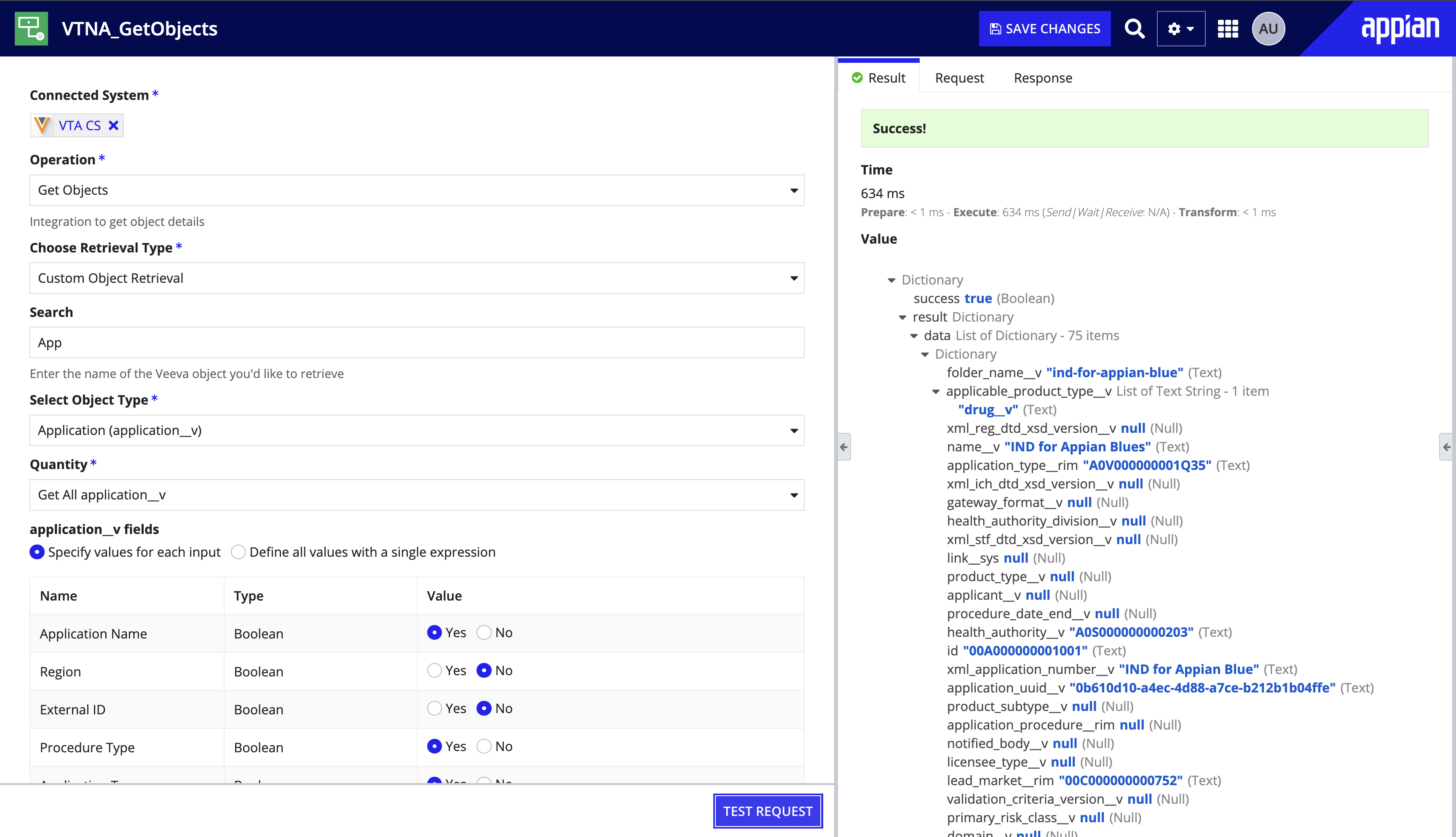Click health_authority__v value "A0S000000000203"

tap(1131, 632)
